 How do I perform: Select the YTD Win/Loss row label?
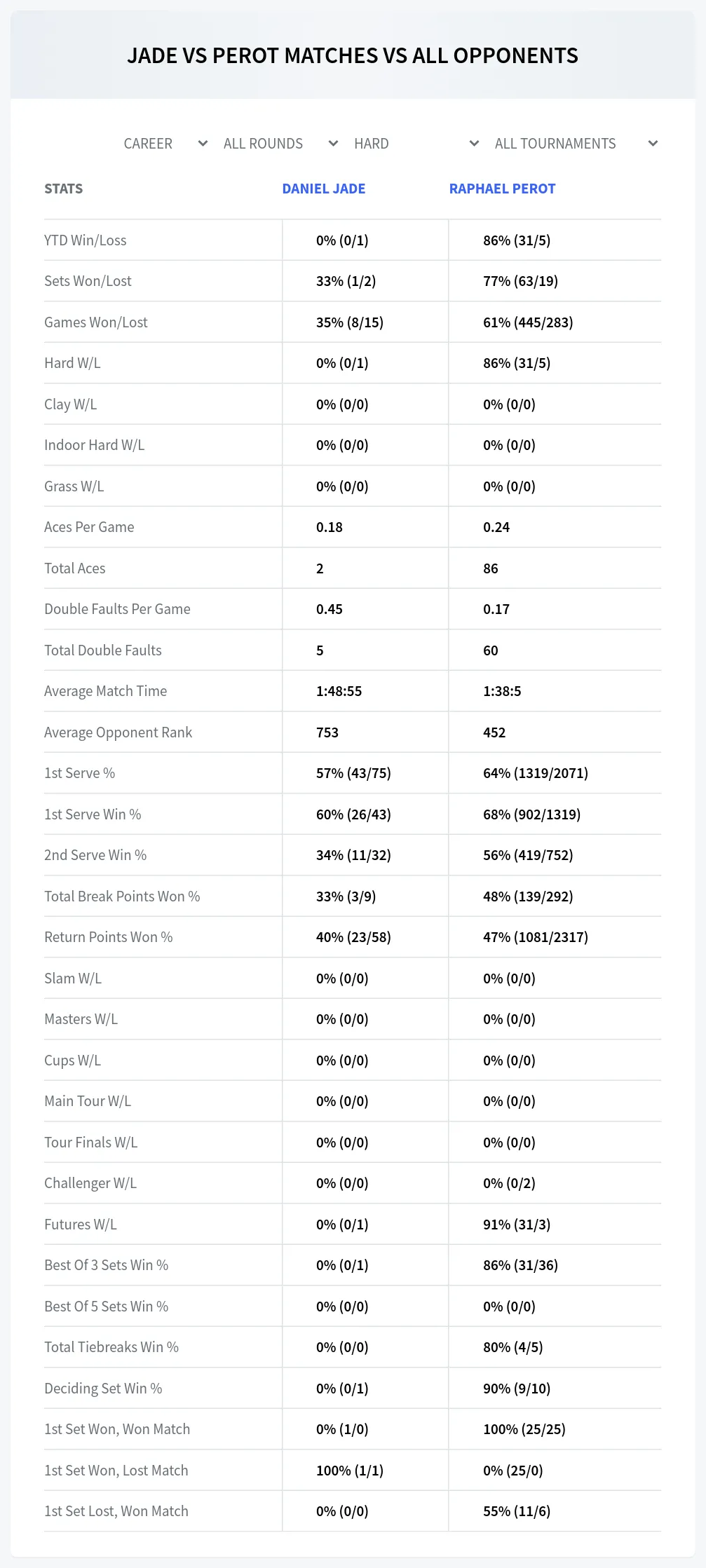pyautogui.click(x=86, y=240)
